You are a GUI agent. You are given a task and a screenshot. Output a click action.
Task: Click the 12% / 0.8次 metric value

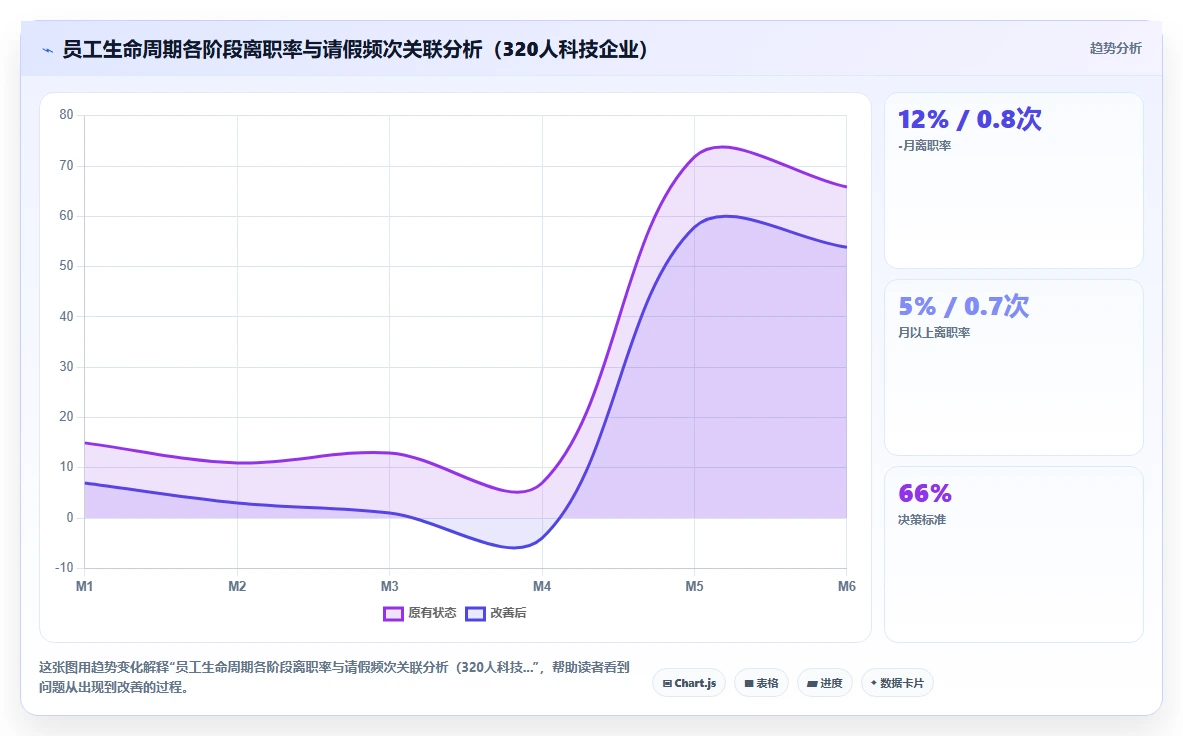pos(969,119)
